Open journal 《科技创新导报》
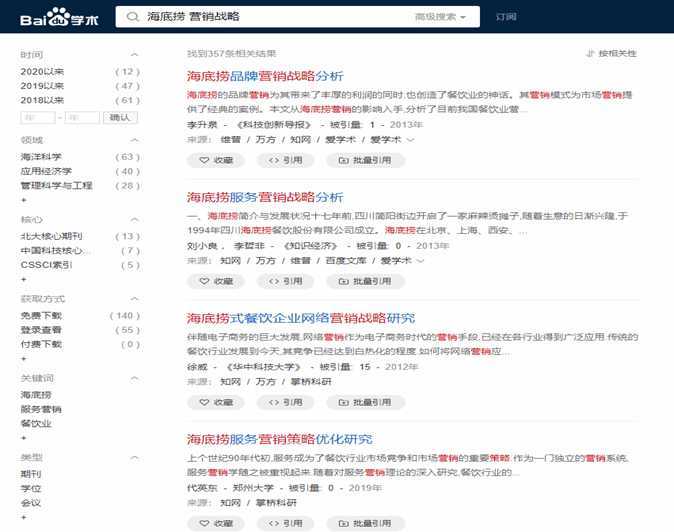674x532 pixels. coord(274,125)
